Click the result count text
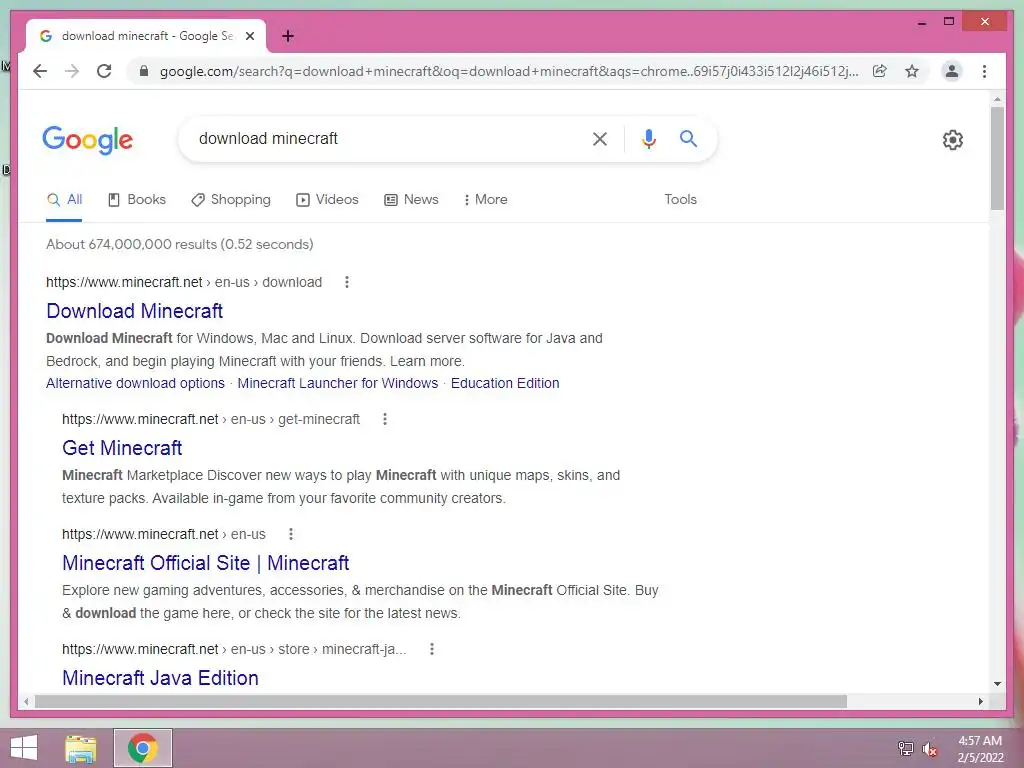Viewport: 1024px width, 768px height. tap(180, 244)
